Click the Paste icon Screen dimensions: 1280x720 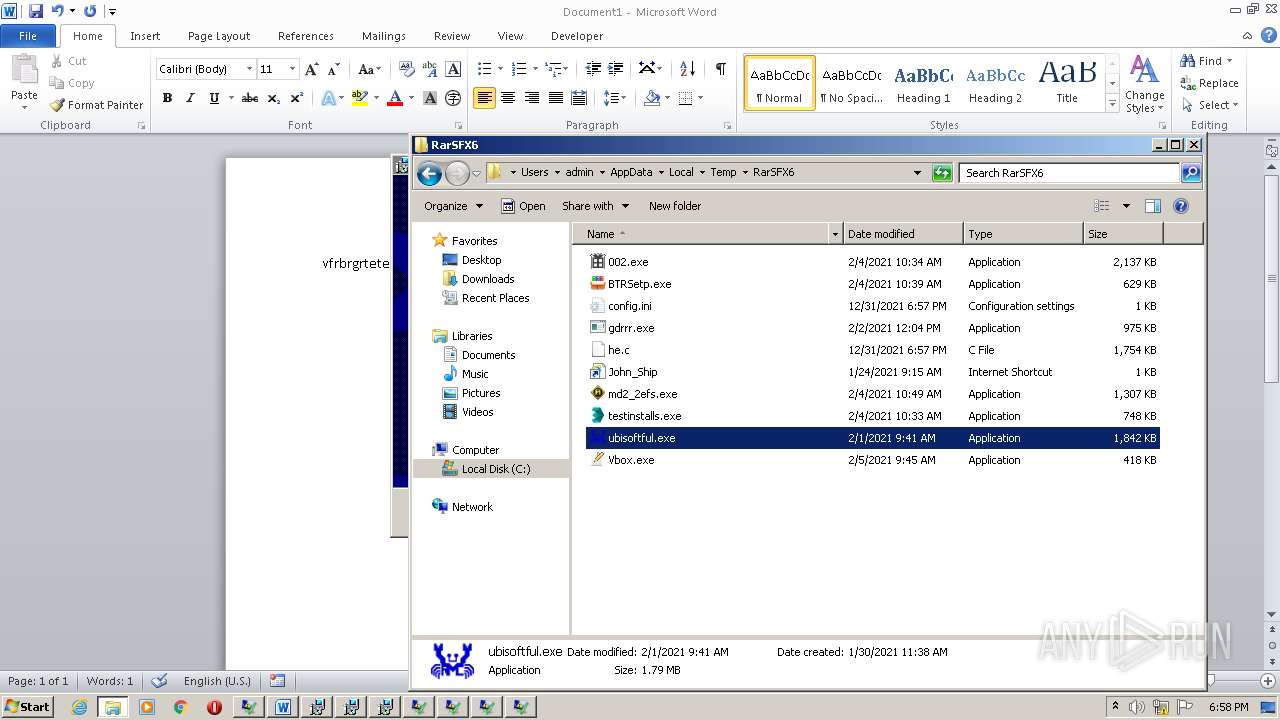[x=24, y=70]
